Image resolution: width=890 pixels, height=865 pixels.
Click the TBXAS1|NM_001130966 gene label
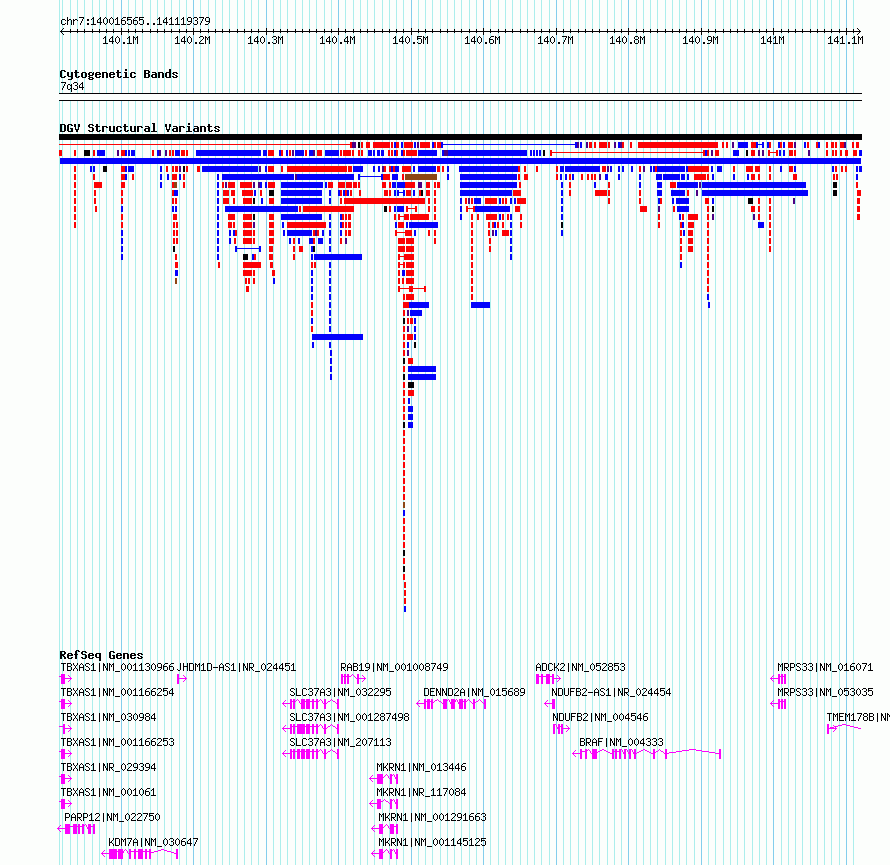click(x=117, y=667)
